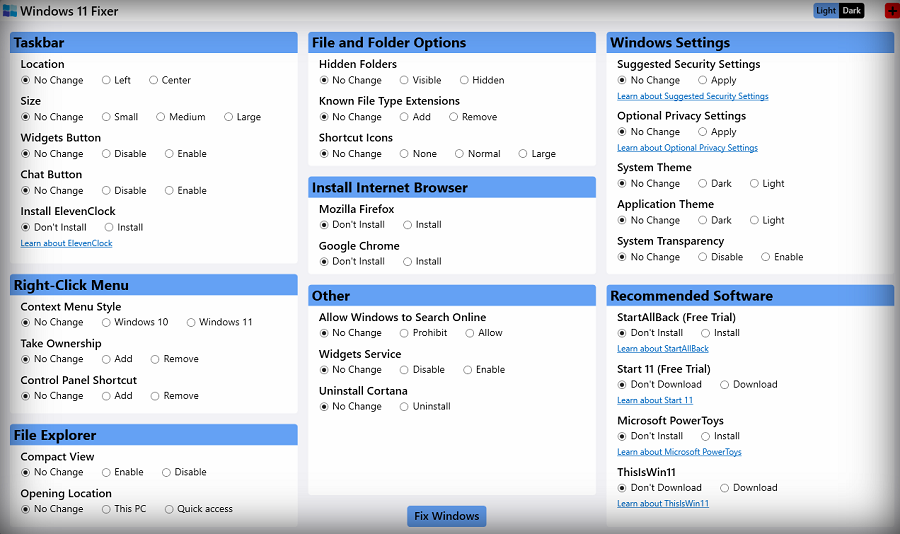Open Learn about Start 11 link
Viewport: 900px width, 534px height.
tap(655, 401)
